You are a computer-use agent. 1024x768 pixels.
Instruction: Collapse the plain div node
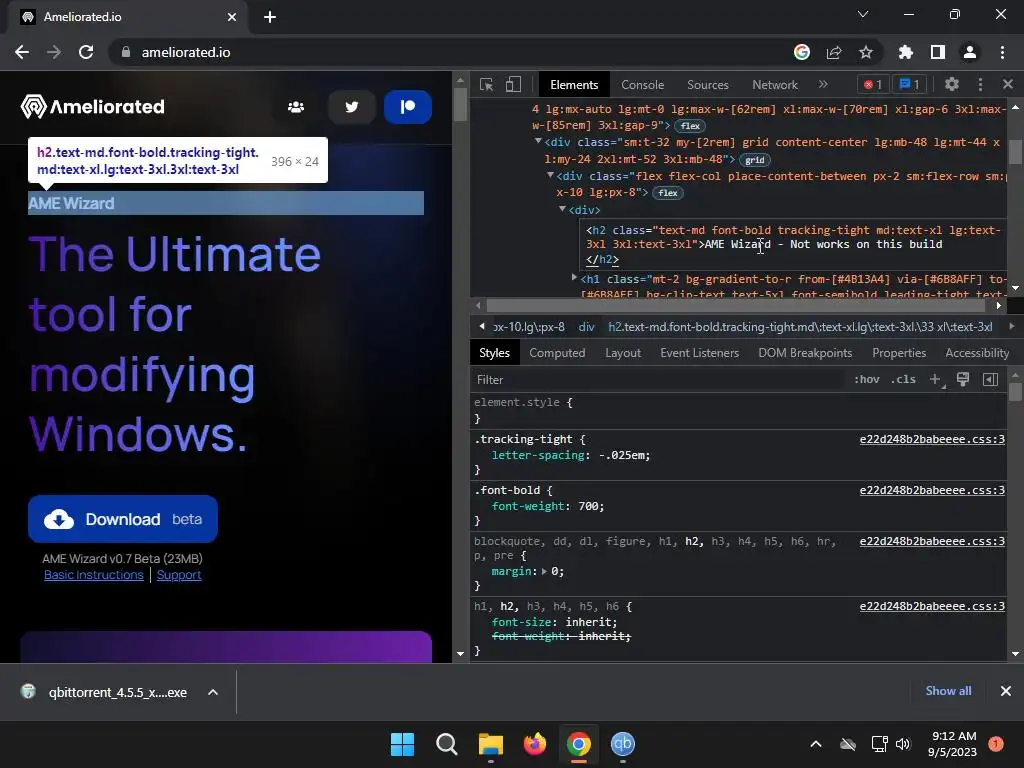[562, 209]
